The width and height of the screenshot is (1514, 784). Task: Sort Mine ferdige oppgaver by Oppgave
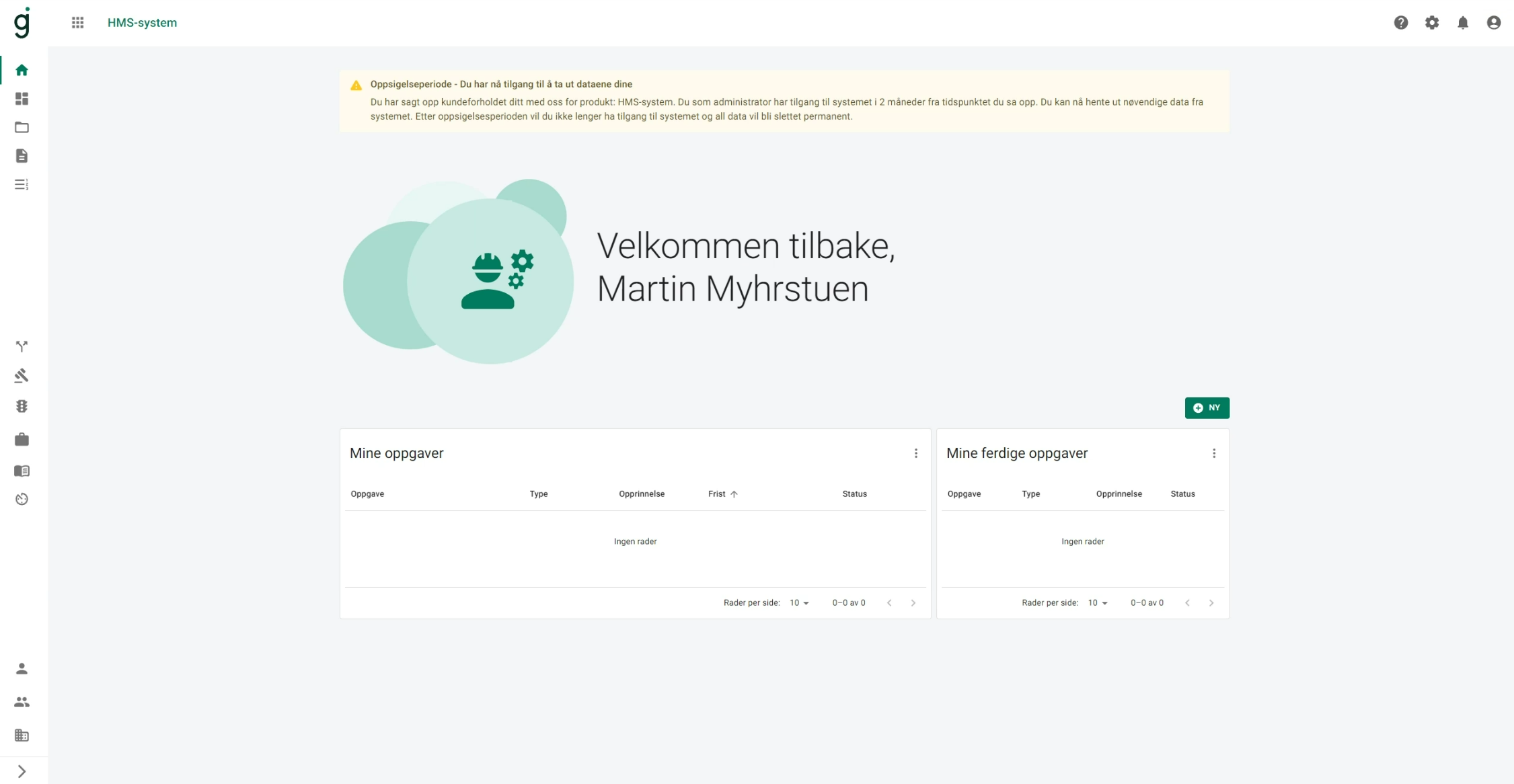tap(964, 494)
